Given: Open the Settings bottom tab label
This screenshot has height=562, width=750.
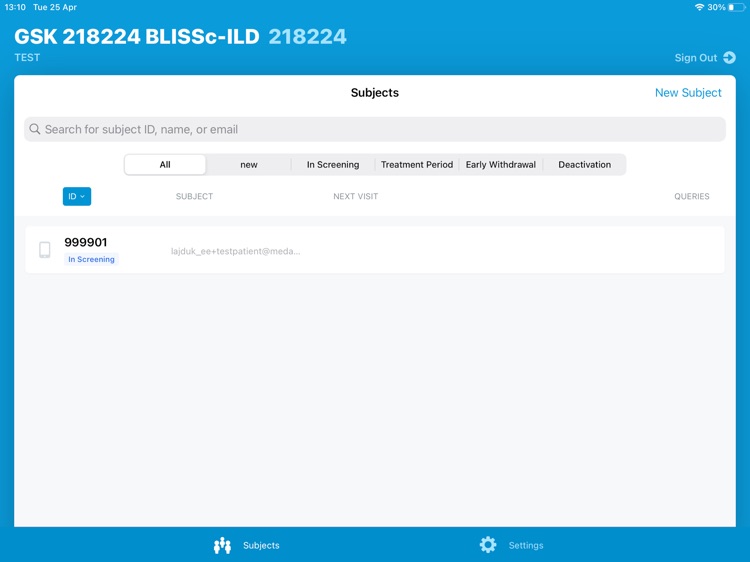Looking at the screenshot, I should 526,545.
